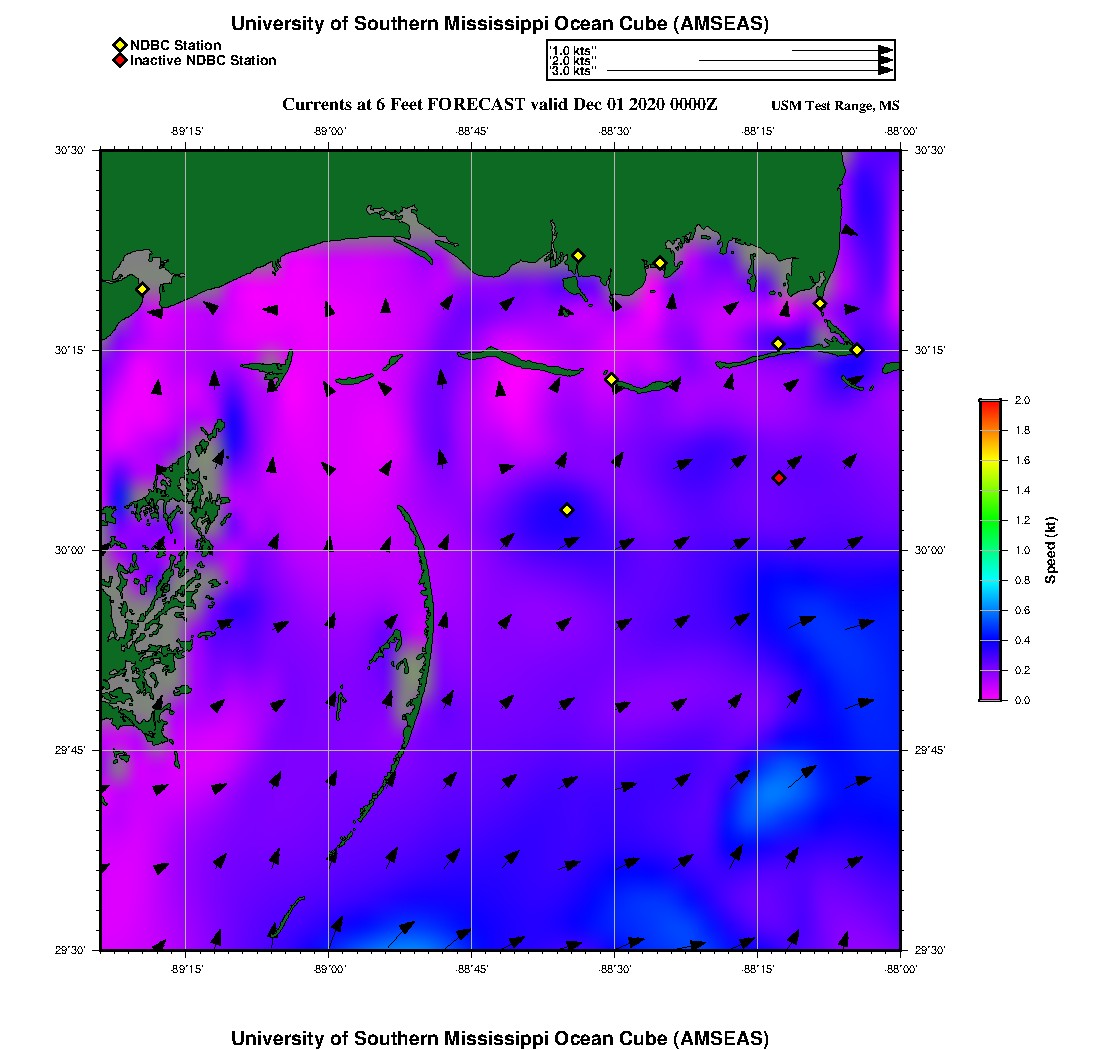
Task: Click the 3.0 kts scale arrow
Action: pyautogui.click(x=749, y=71)
